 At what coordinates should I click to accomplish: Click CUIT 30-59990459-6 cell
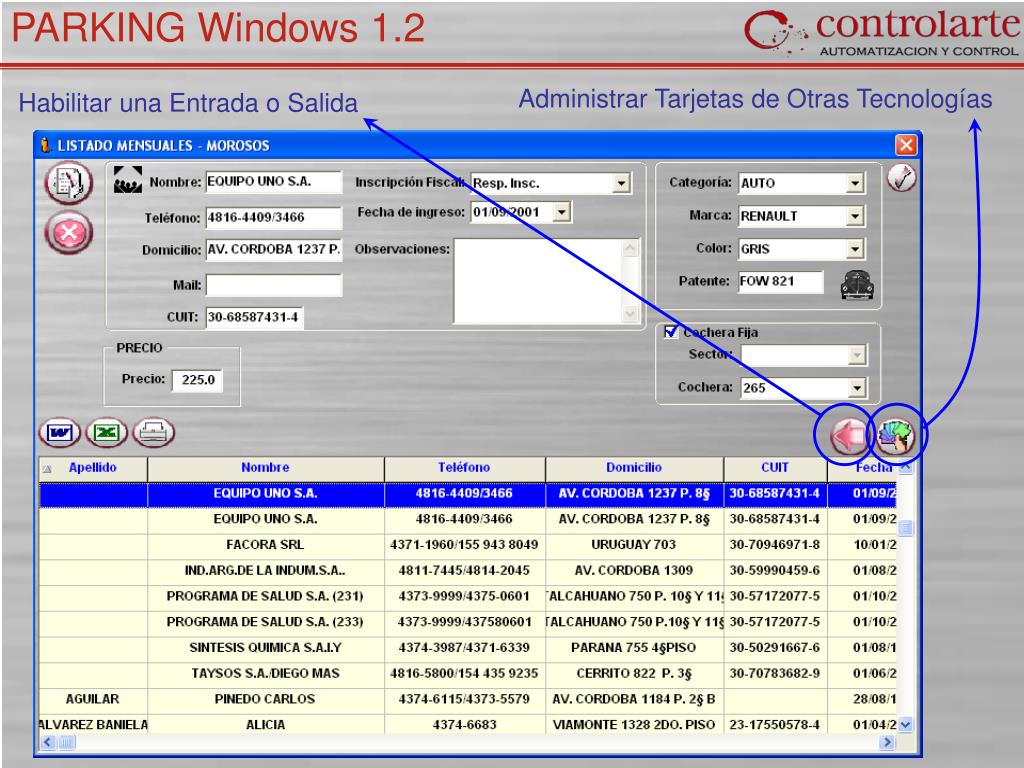coord(775,570)
